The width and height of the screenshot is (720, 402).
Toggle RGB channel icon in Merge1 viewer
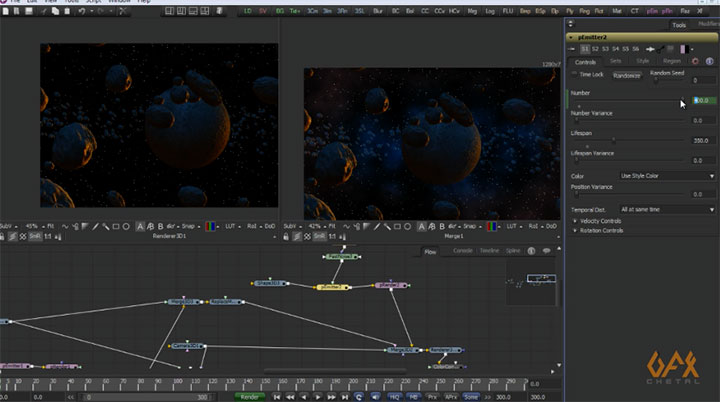[491, 226]
